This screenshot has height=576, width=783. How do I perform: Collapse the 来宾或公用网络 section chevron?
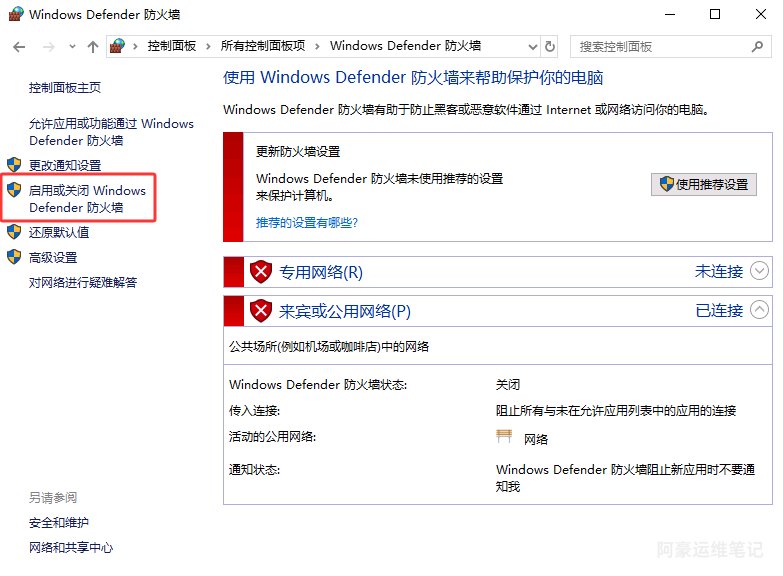760,310
